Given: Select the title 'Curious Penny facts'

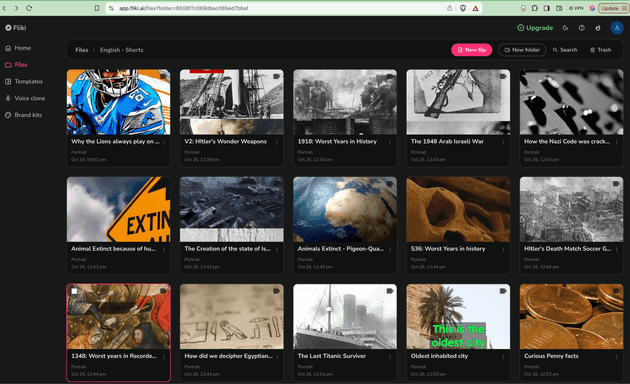Looking at the screenshot, I should pos(551,356).
